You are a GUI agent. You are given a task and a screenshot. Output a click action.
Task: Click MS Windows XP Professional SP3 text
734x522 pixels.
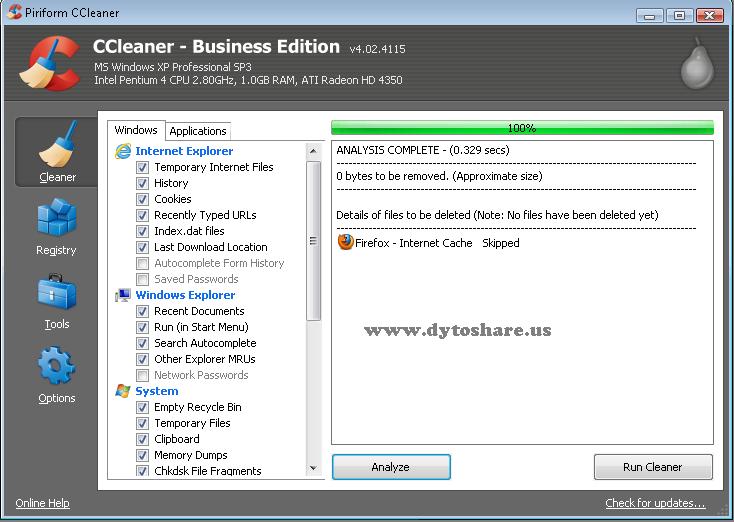point(173,67)
